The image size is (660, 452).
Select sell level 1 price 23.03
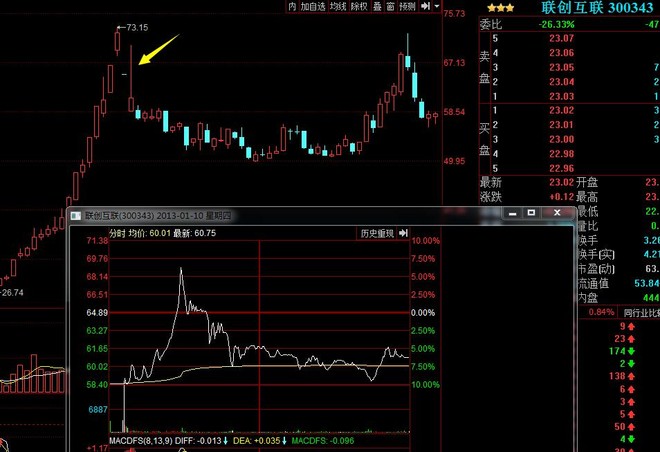(562, 96)
